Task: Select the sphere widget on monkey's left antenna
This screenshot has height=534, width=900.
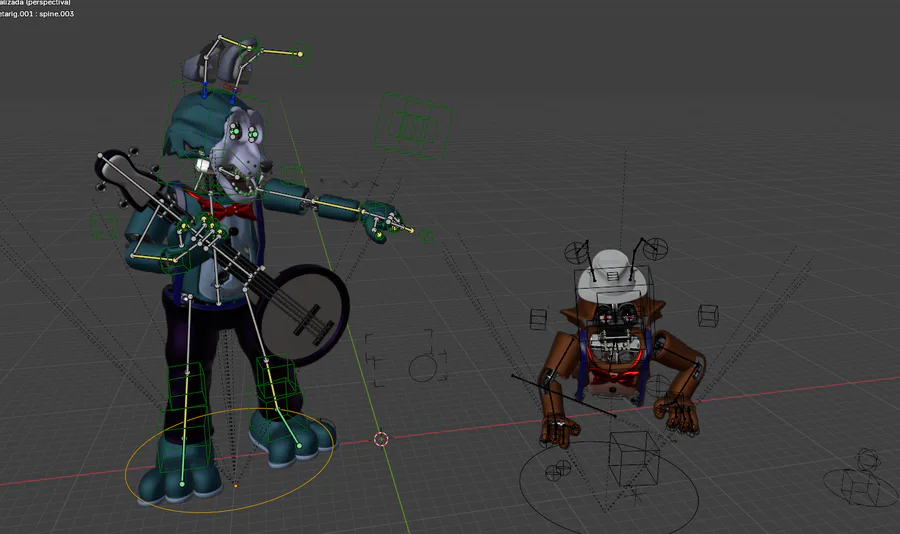Action: (x=577, y=252)
